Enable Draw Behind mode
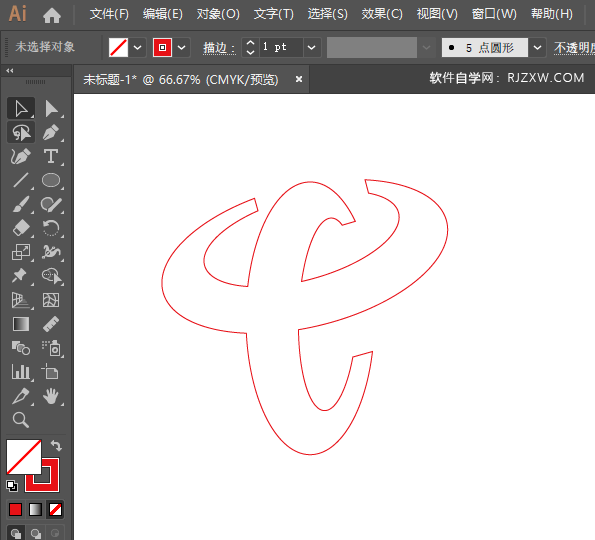 [36, 533]
